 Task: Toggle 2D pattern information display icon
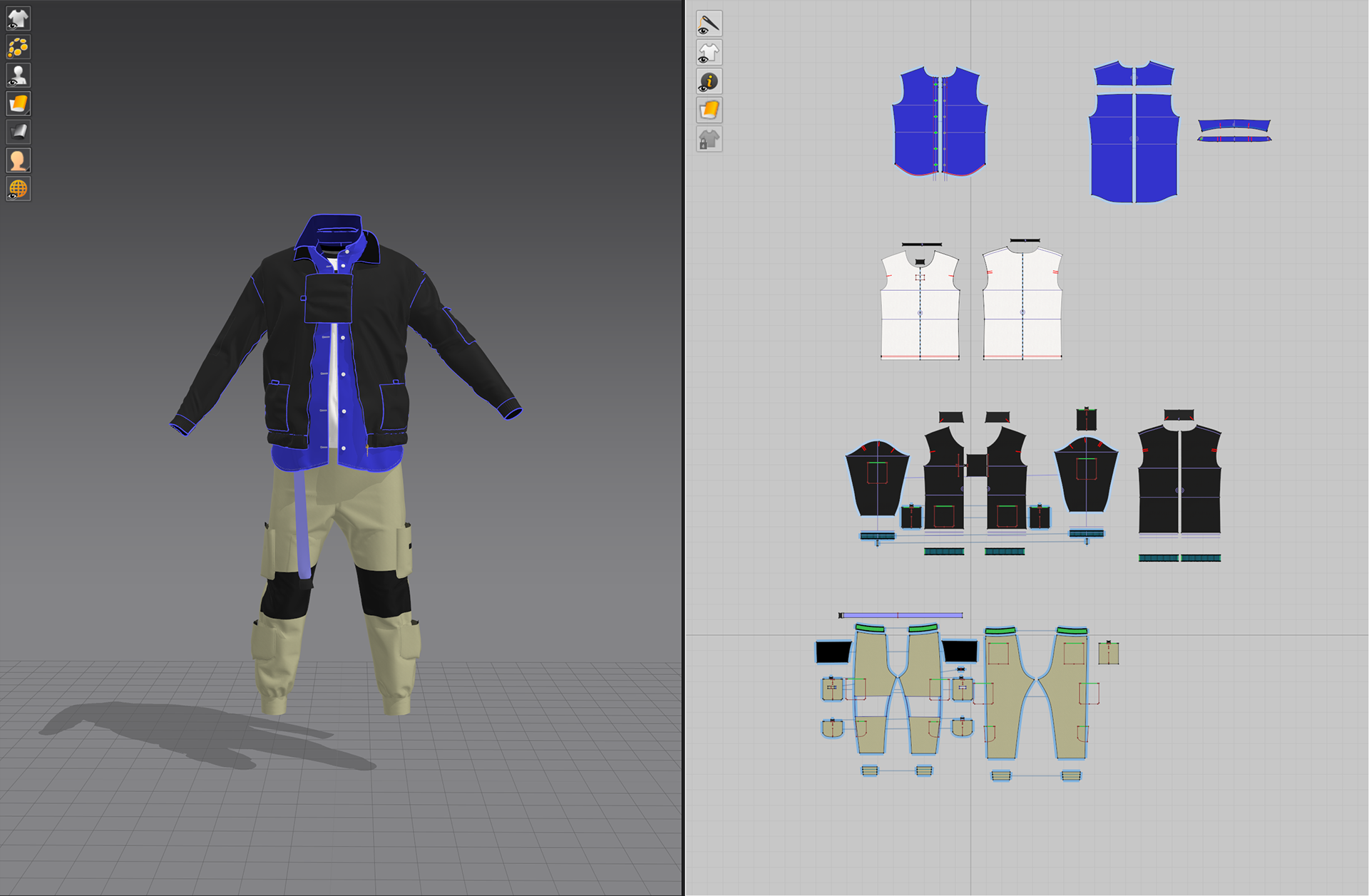pos(709,82)
